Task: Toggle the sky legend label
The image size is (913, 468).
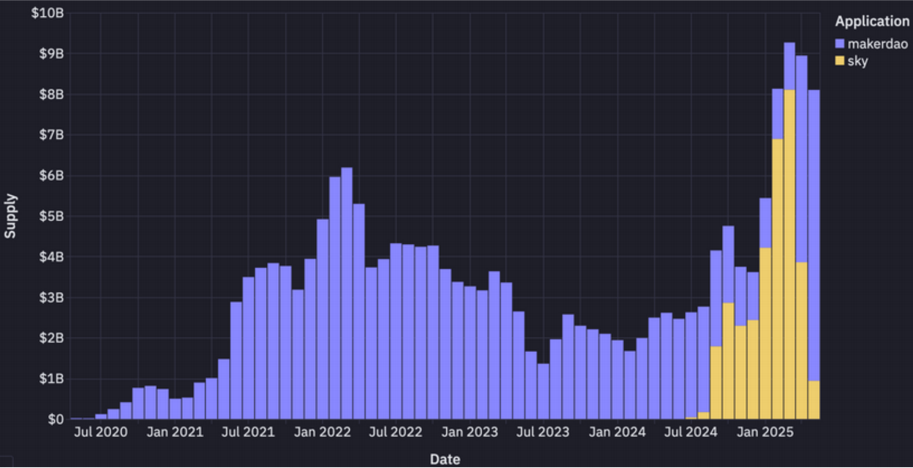Action: tap(858, 61)
